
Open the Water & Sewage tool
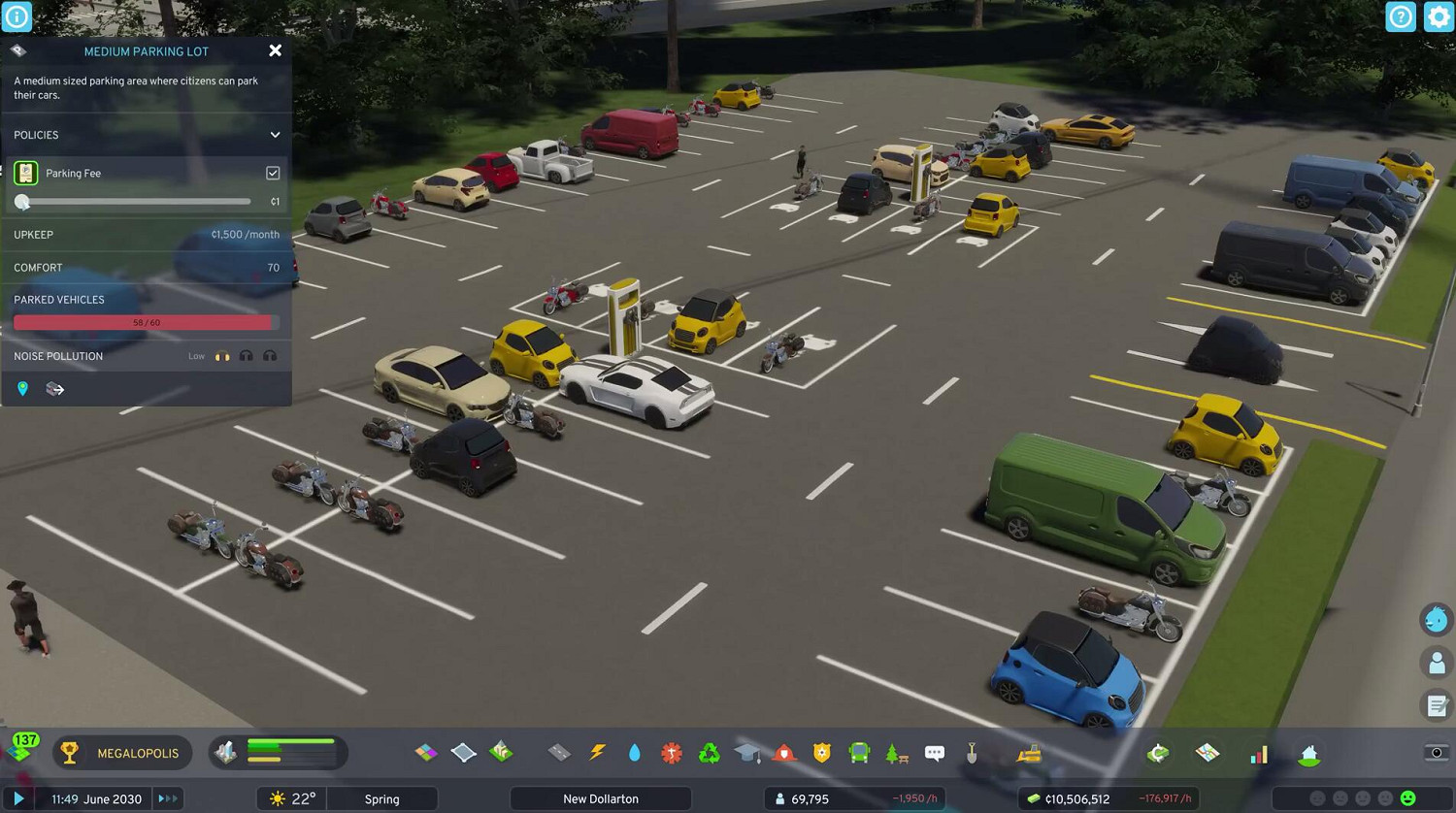pyautogui.click(x=634, y=753)
